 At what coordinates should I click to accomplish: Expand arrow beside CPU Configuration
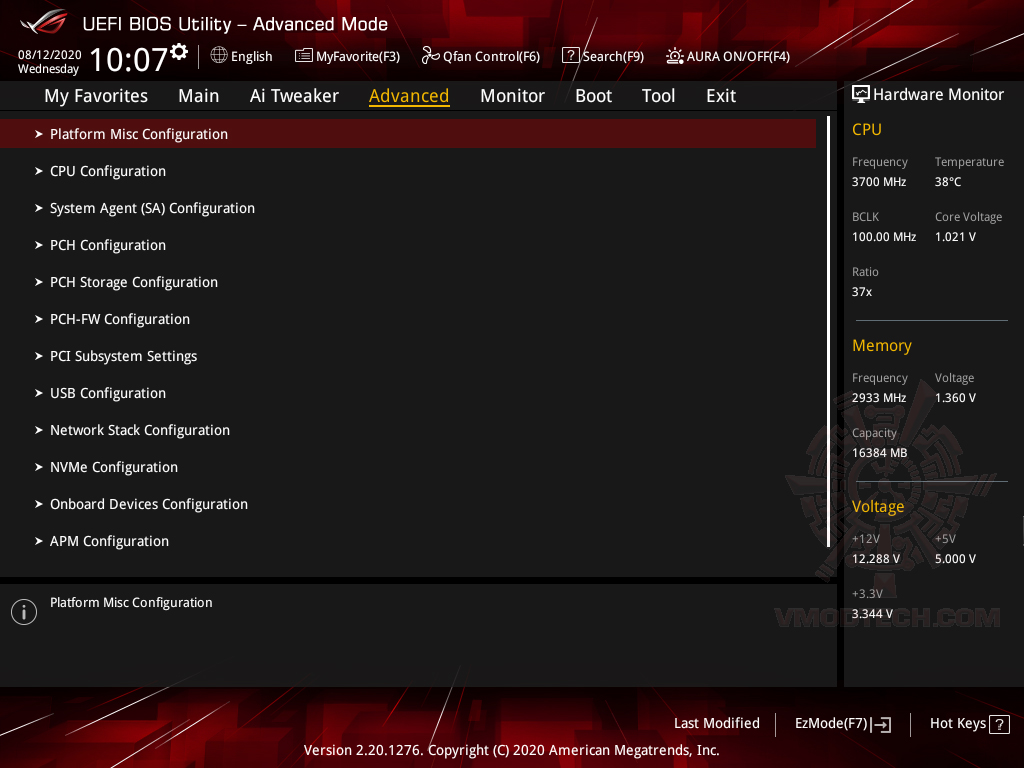click(39, 171)
